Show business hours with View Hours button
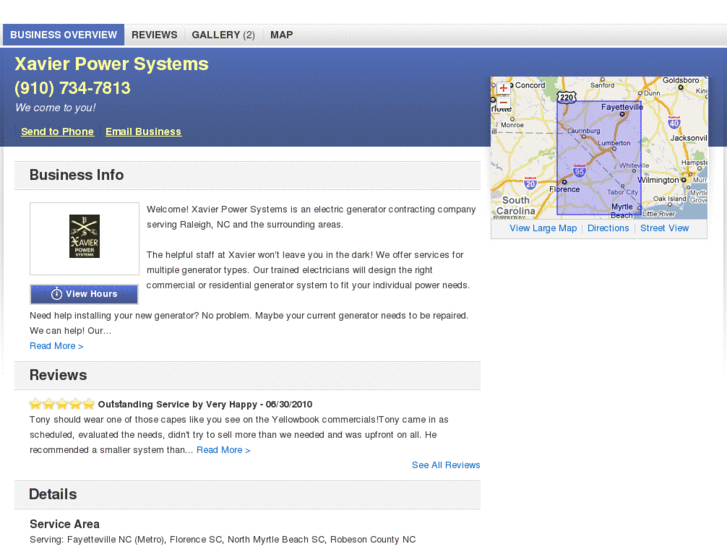Screen dimensions: 727x545 pyautogui.click(x=84, y=294)
